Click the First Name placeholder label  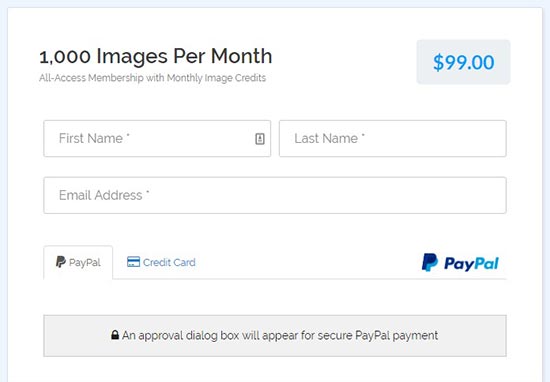94,139
